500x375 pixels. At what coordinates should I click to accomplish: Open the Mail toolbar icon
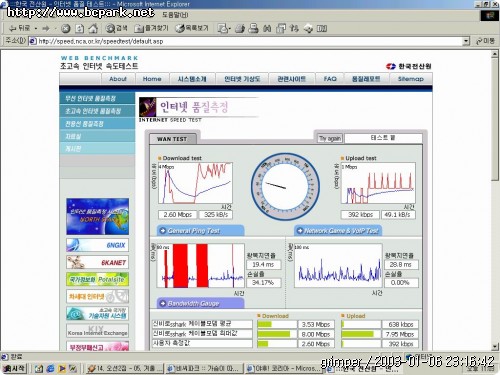pyautogui.click(x=224, y=28)
